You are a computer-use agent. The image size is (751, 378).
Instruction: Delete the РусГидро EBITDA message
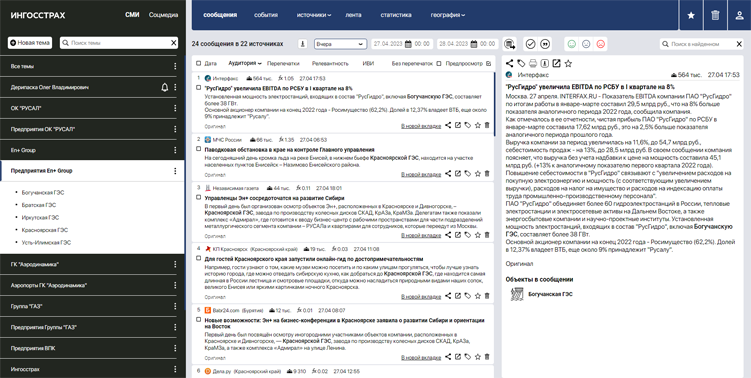coord(487,126)
